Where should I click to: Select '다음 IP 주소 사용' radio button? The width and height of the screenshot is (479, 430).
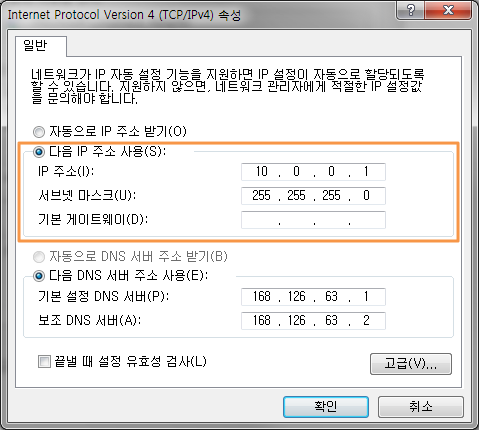[x=39, y=152]
